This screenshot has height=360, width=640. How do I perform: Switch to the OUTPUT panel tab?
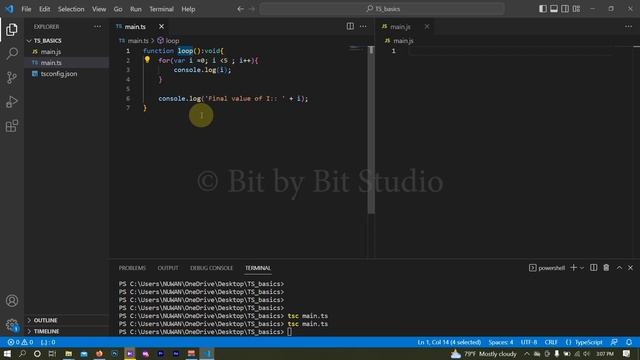(168, 268)
